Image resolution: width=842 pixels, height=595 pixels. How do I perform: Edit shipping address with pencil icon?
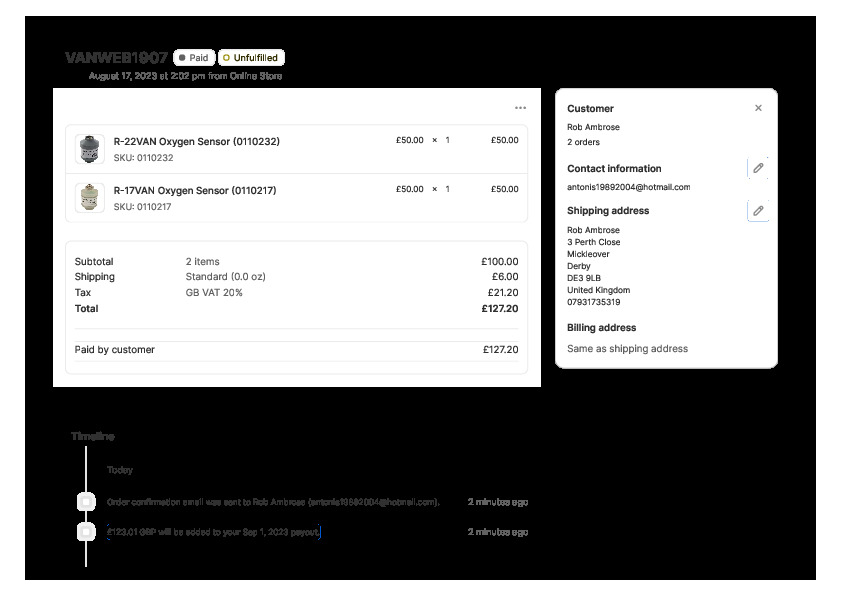click(x=758, y=210)
